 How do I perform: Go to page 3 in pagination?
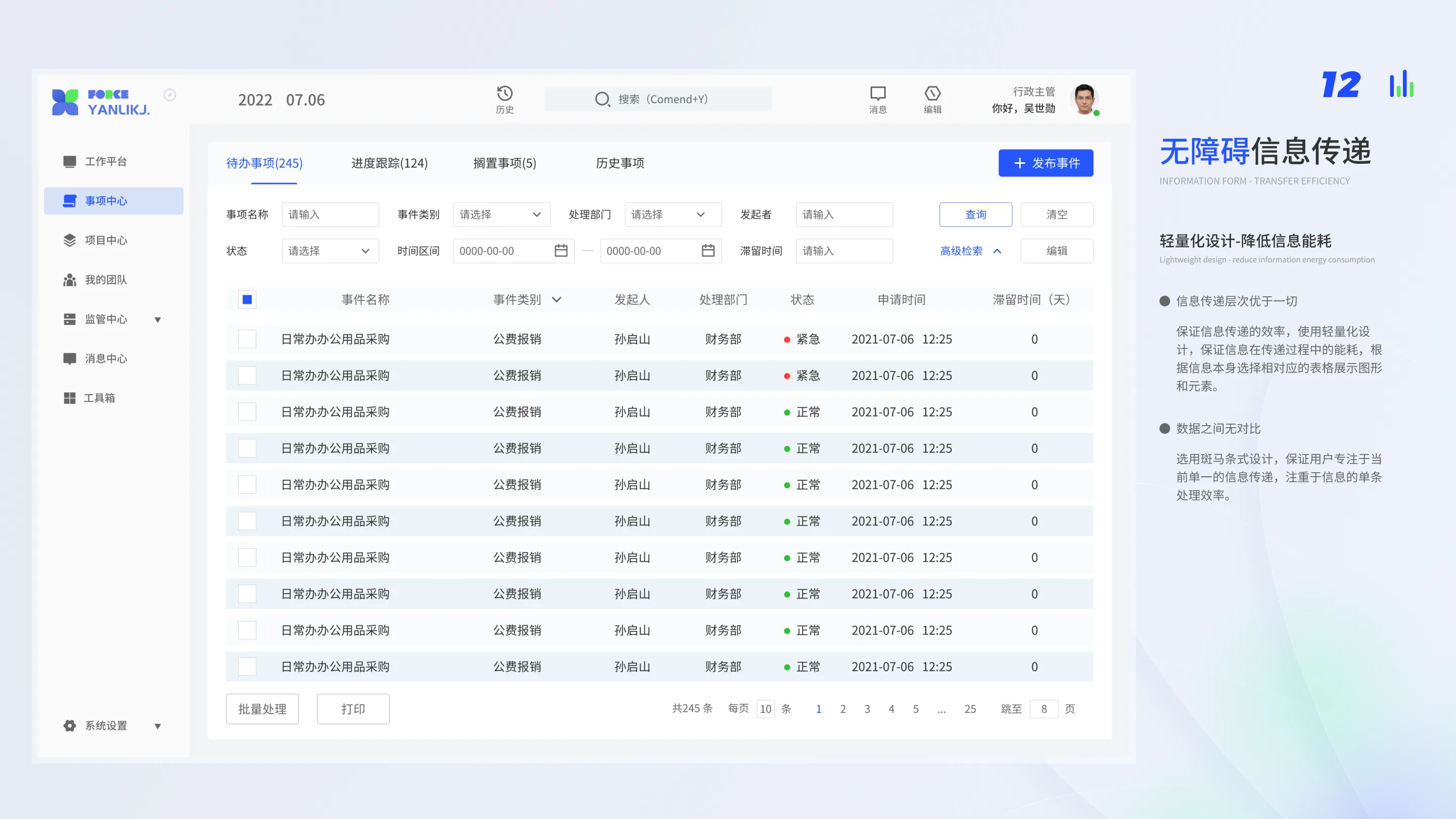tap(867, 709)
